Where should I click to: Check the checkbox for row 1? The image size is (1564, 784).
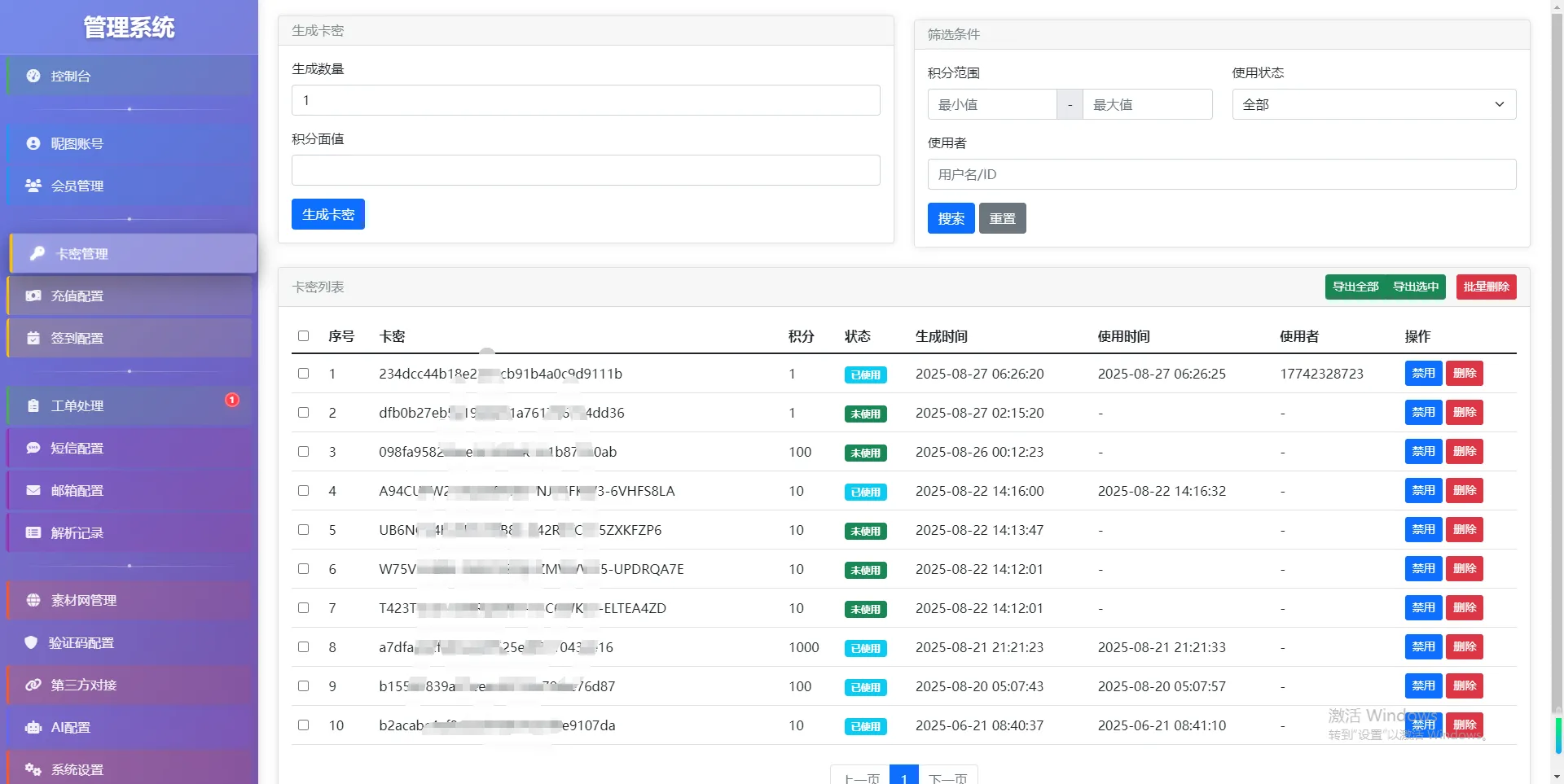304,374
